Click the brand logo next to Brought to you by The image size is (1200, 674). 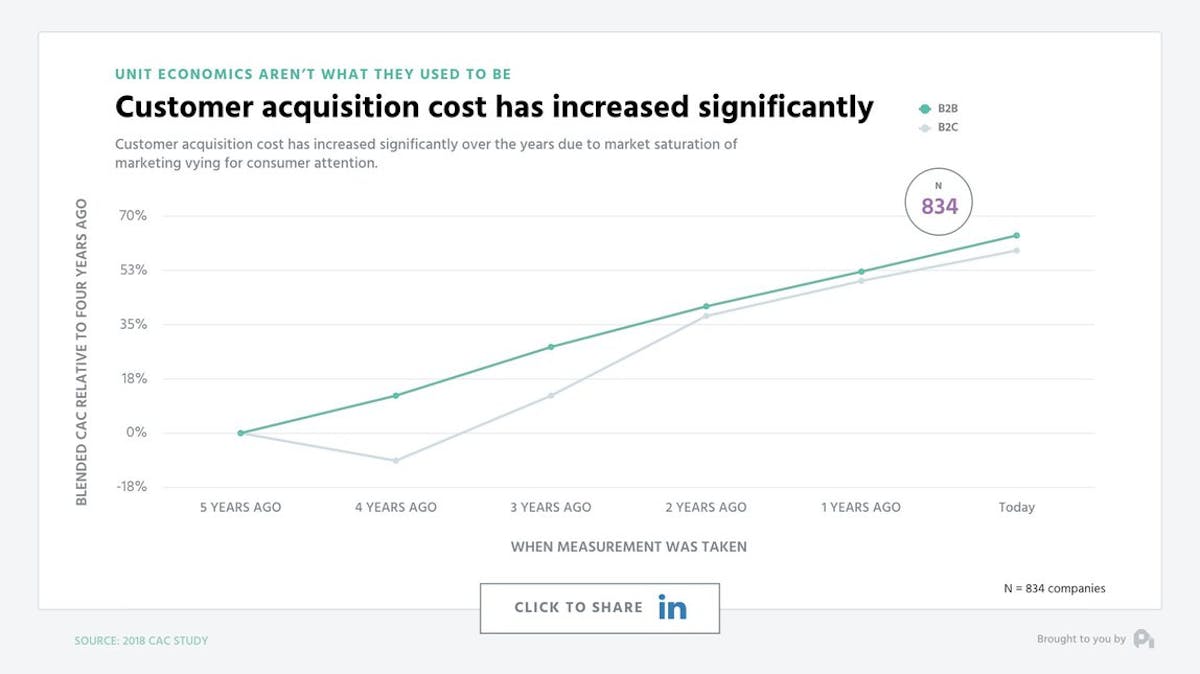(x=1146, y=638)
